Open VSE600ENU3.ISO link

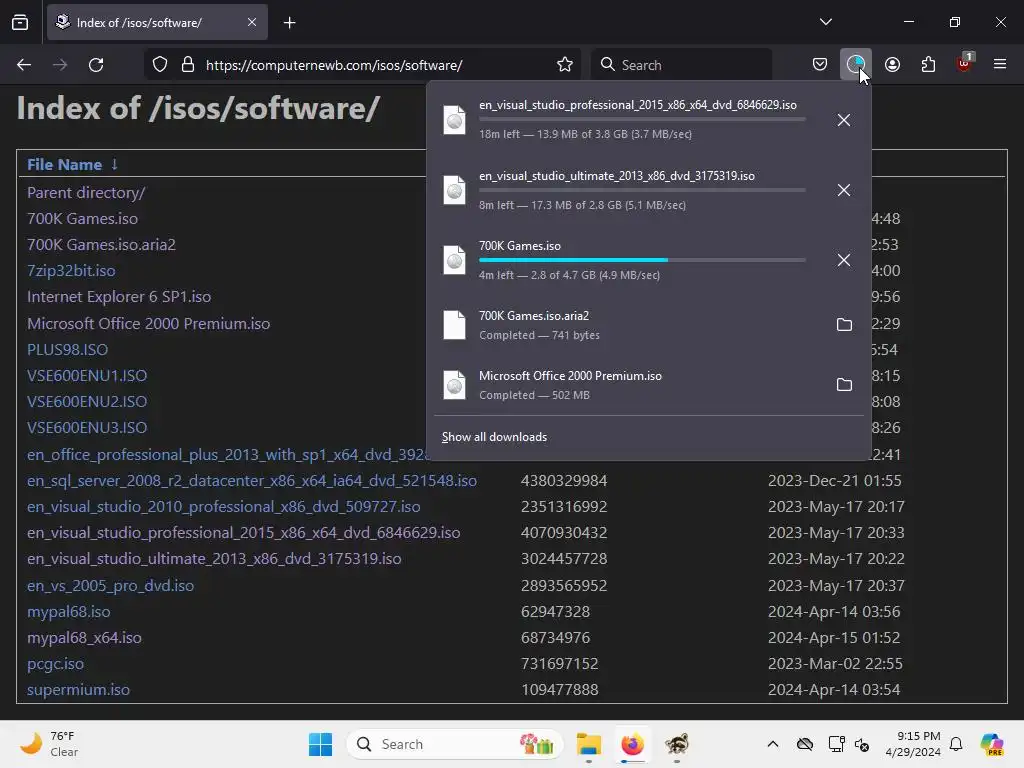point(87,428)
